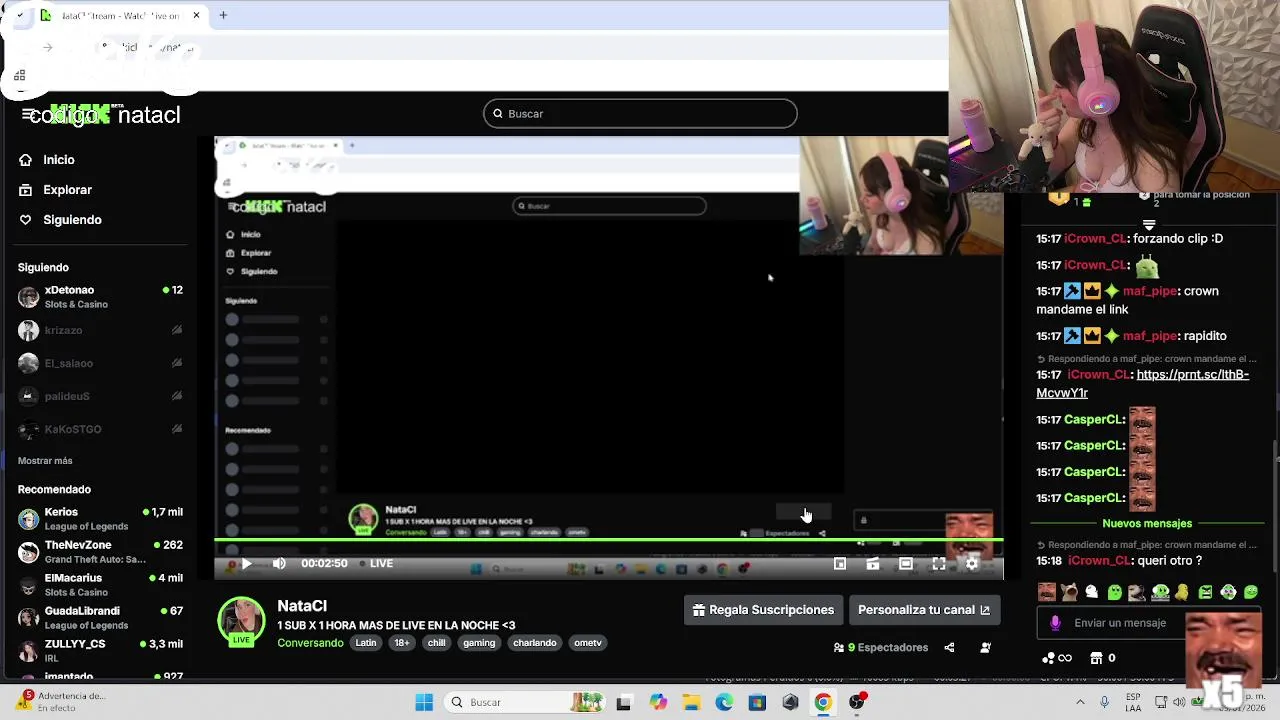Open Copilot from the taskbar
The image size is (1280, 720).
(657, 702)
